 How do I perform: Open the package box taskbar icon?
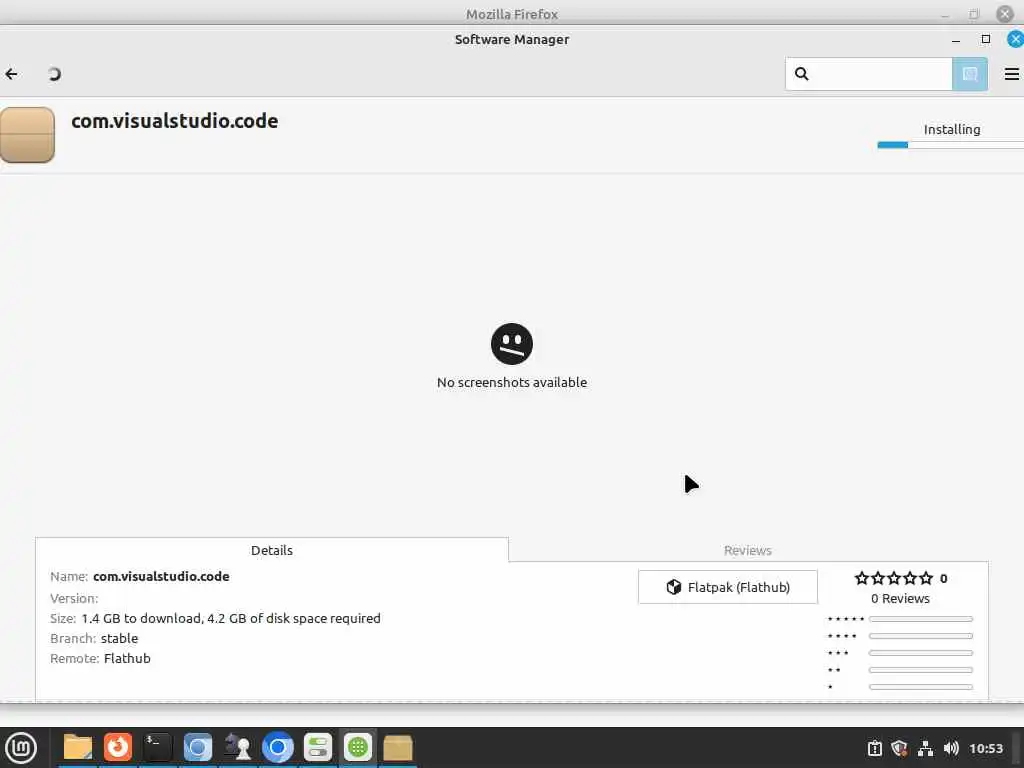(398, 748)
